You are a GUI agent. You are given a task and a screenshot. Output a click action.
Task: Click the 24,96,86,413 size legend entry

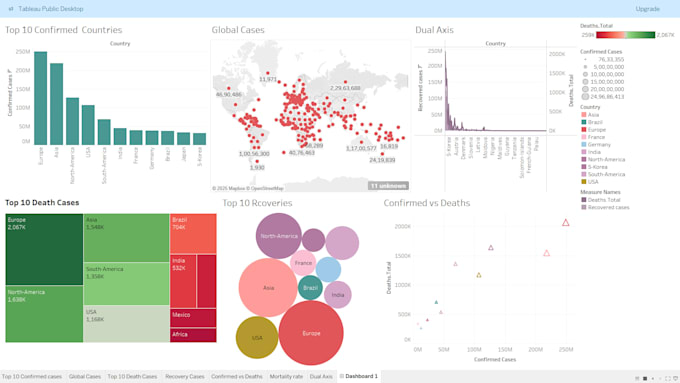tap(603, 97)
